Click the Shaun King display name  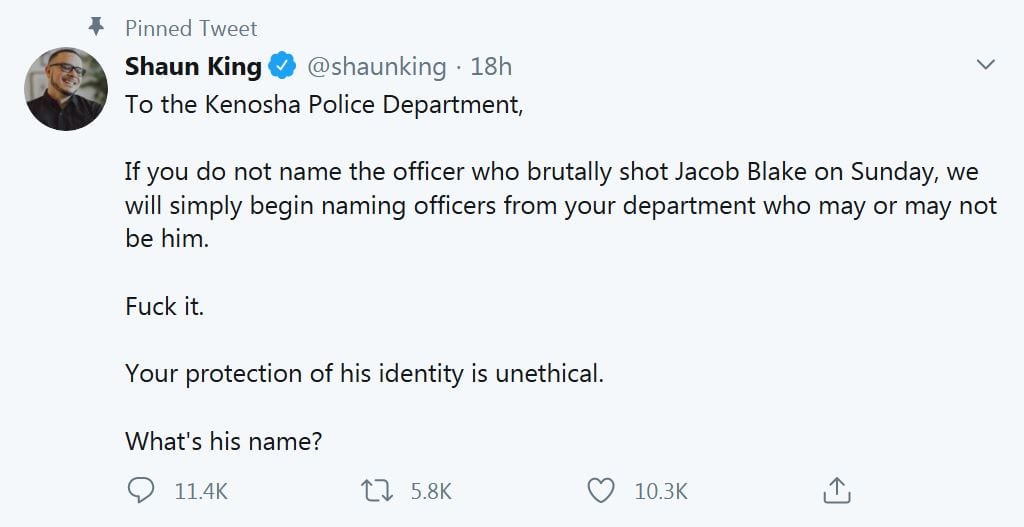pos(193,67)
